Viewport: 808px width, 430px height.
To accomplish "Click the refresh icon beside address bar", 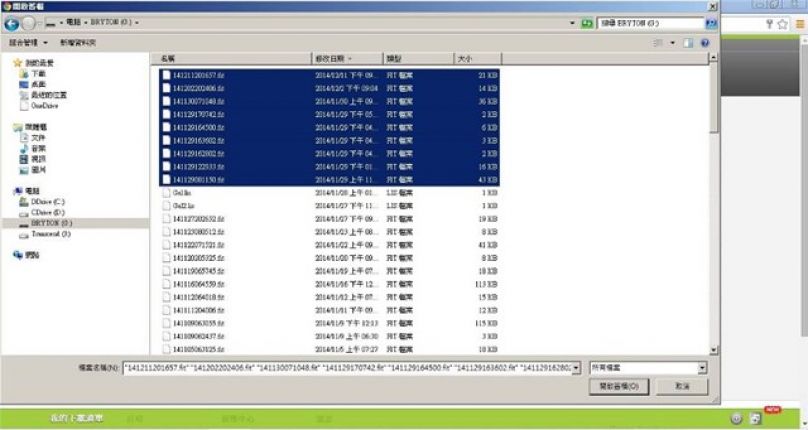I will pos(585,22).
